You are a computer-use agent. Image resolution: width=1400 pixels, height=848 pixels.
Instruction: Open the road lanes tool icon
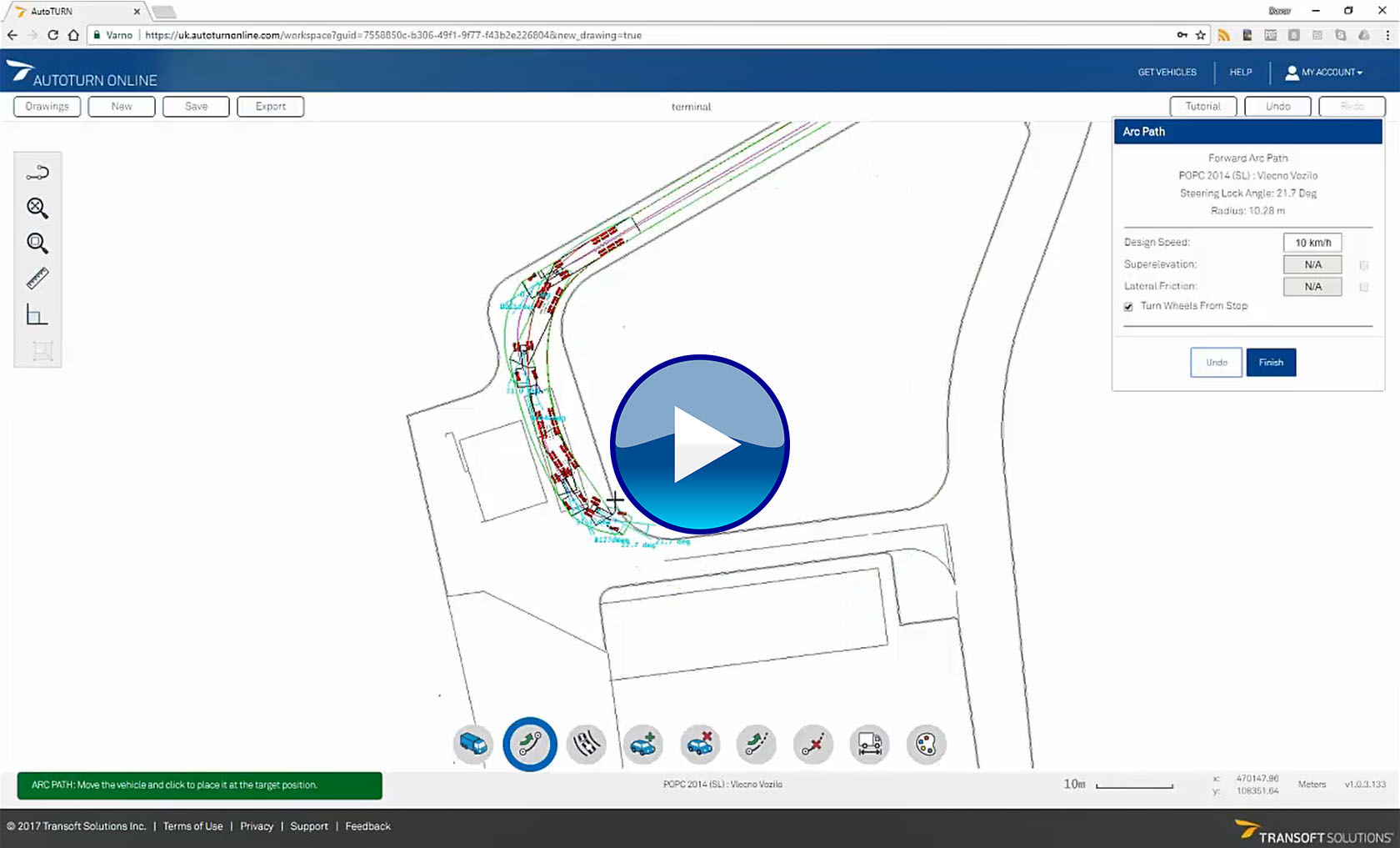tap(587, 744)
